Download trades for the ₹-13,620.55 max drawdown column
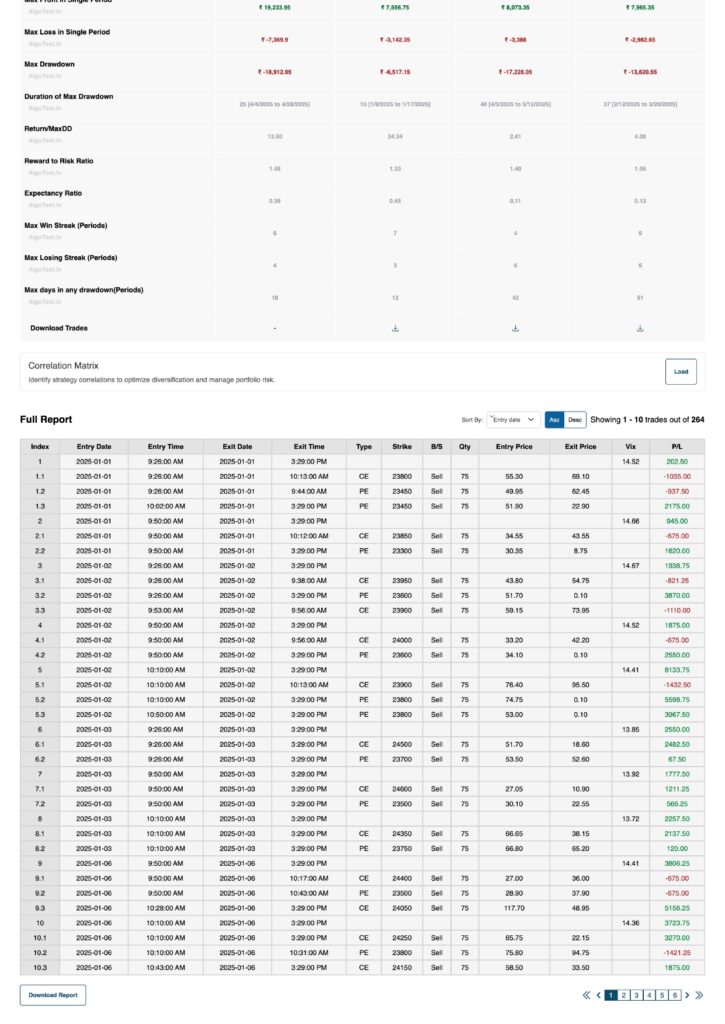The height and width of the screenshot is (1024, 725). 640,328
